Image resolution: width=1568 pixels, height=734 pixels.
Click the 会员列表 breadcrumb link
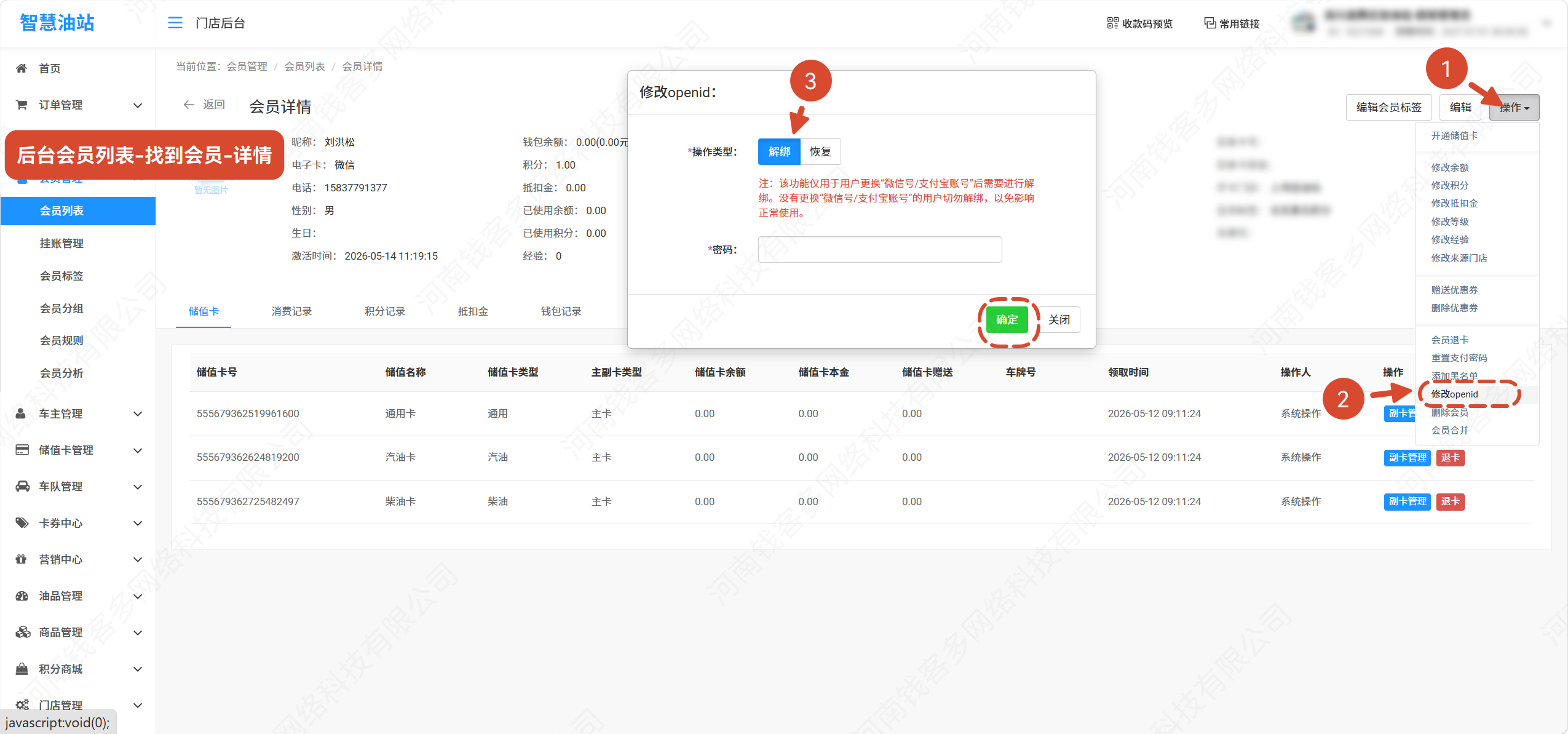click(304, 66)
